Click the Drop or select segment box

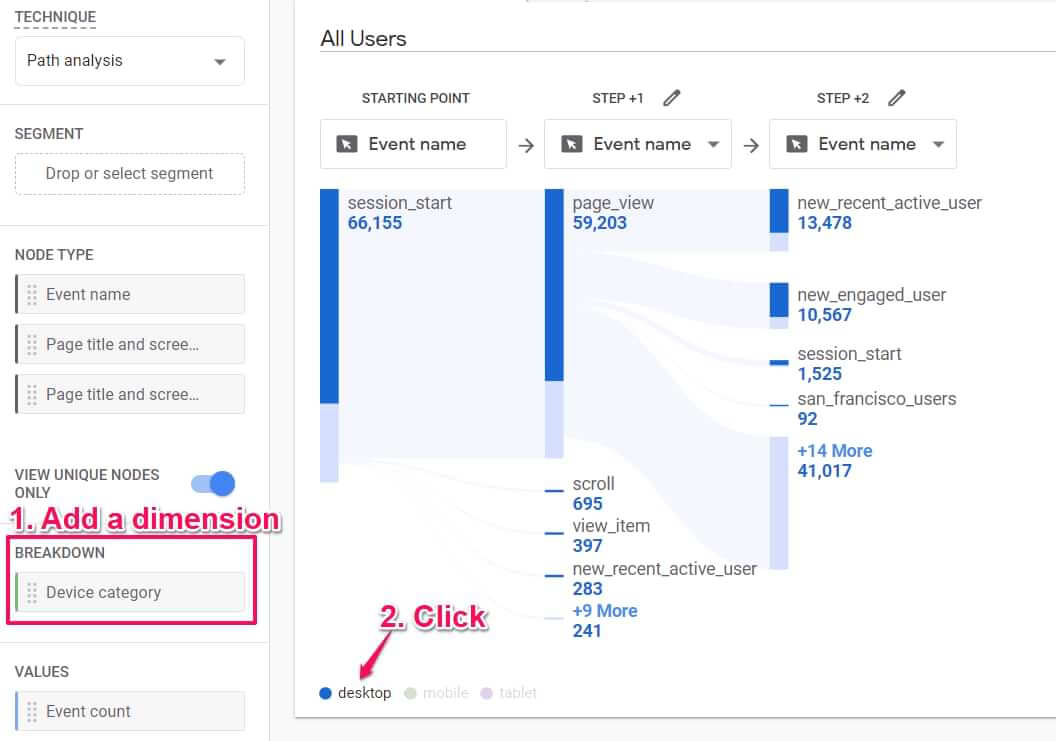point(129,173)
